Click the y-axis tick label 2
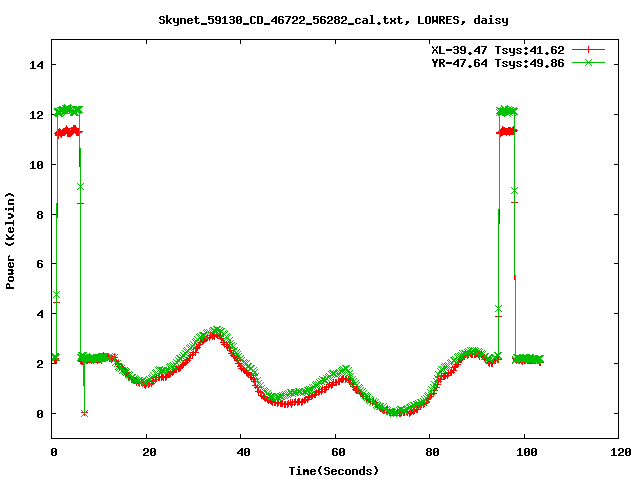 pos(40,364)
